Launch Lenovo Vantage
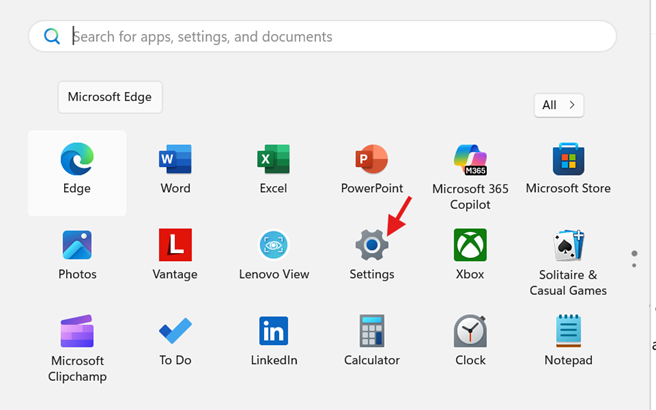 click(x=175, y=246)
